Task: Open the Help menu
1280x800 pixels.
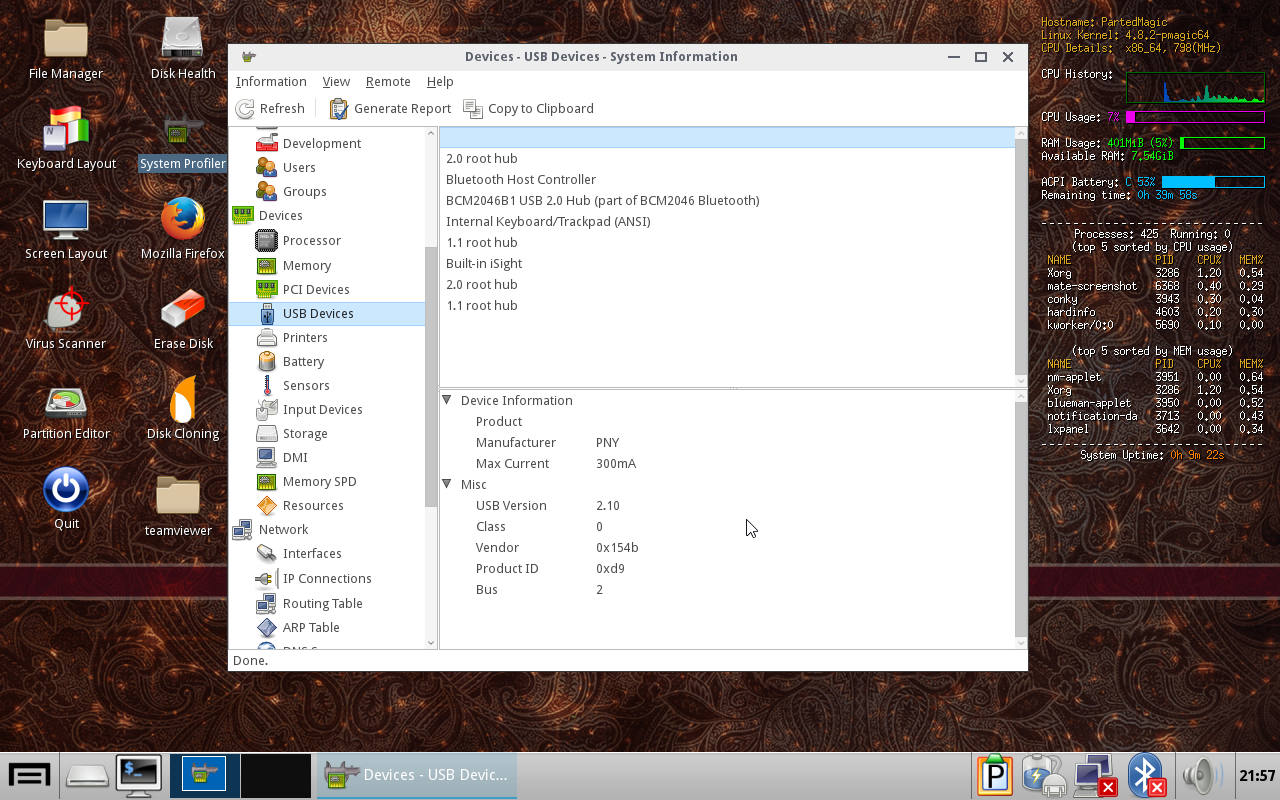Action: tap(440, 81)
